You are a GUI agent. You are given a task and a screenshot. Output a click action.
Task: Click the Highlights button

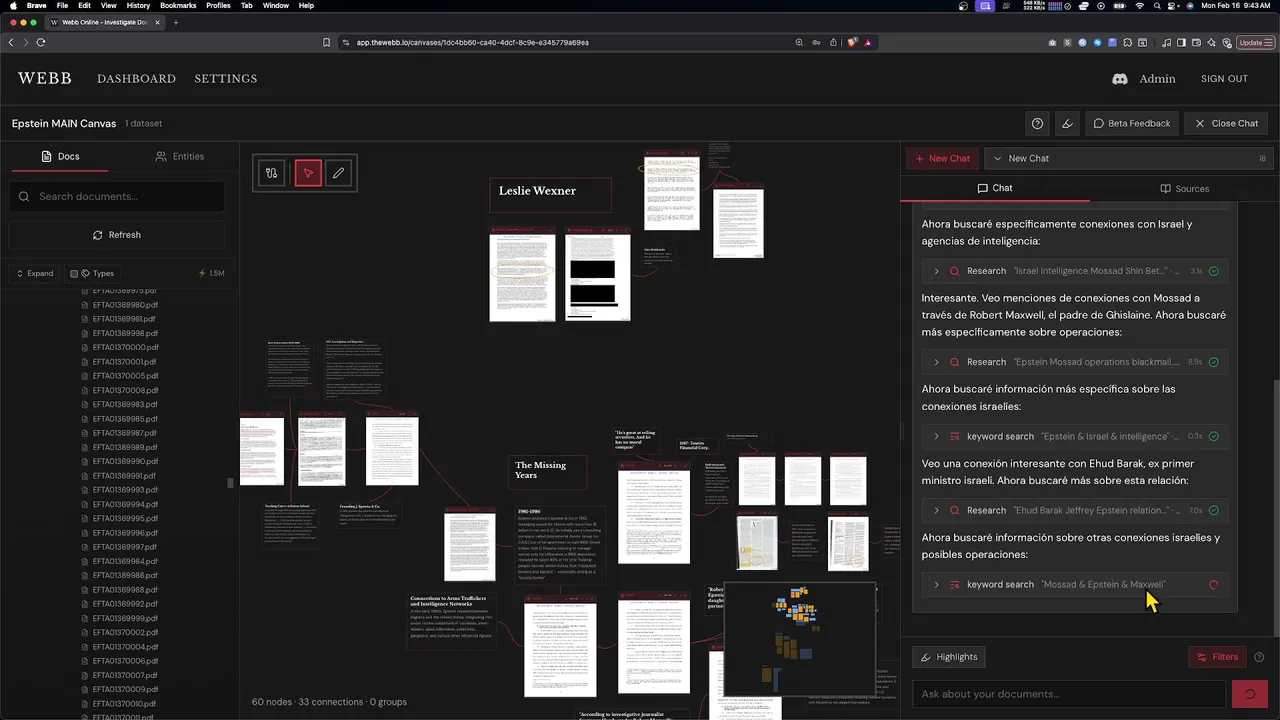click(949, 657)
